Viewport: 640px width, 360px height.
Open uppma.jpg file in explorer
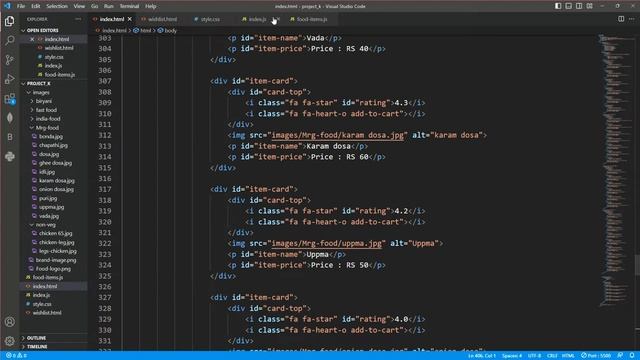(x=51, y=207)
